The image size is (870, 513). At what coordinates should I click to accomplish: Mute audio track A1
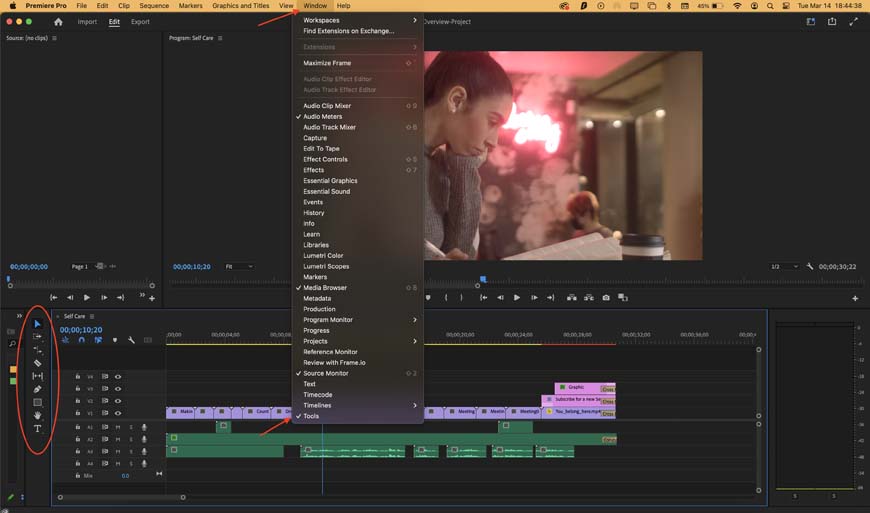[x=118, y=427]
